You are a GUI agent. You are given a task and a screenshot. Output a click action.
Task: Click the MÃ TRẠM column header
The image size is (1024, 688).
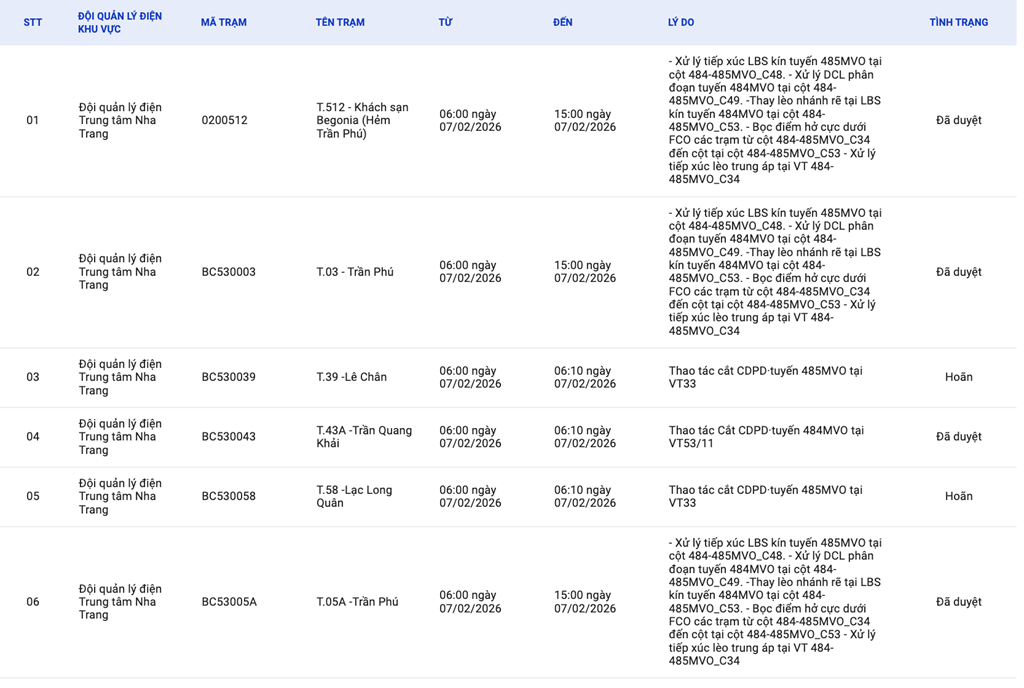tap(223, 22)
